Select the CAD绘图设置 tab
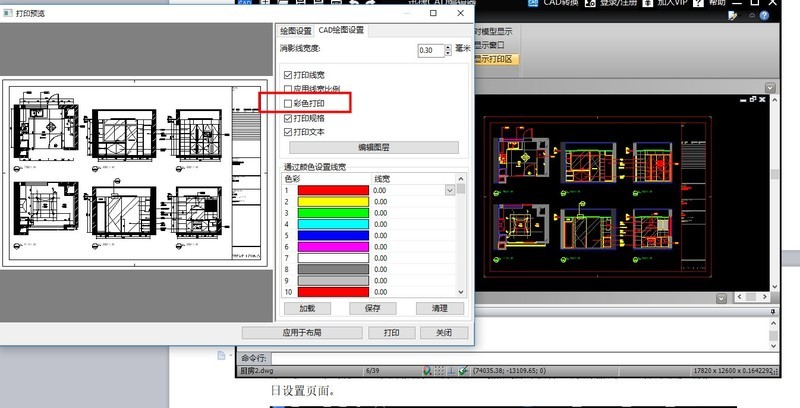This screenshot has height=408, width=800. [x=341, y=31]
